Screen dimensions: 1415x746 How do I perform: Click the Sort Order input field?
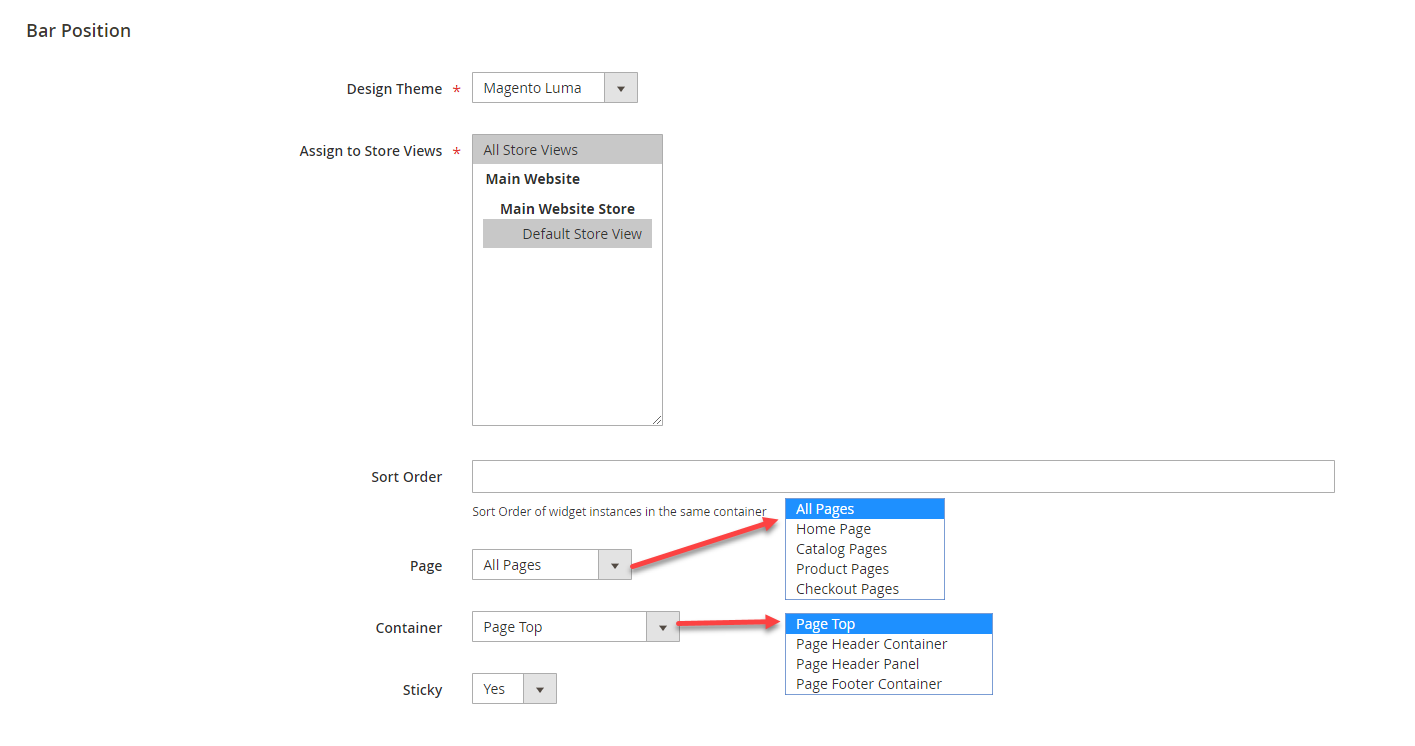click(902, 477)
